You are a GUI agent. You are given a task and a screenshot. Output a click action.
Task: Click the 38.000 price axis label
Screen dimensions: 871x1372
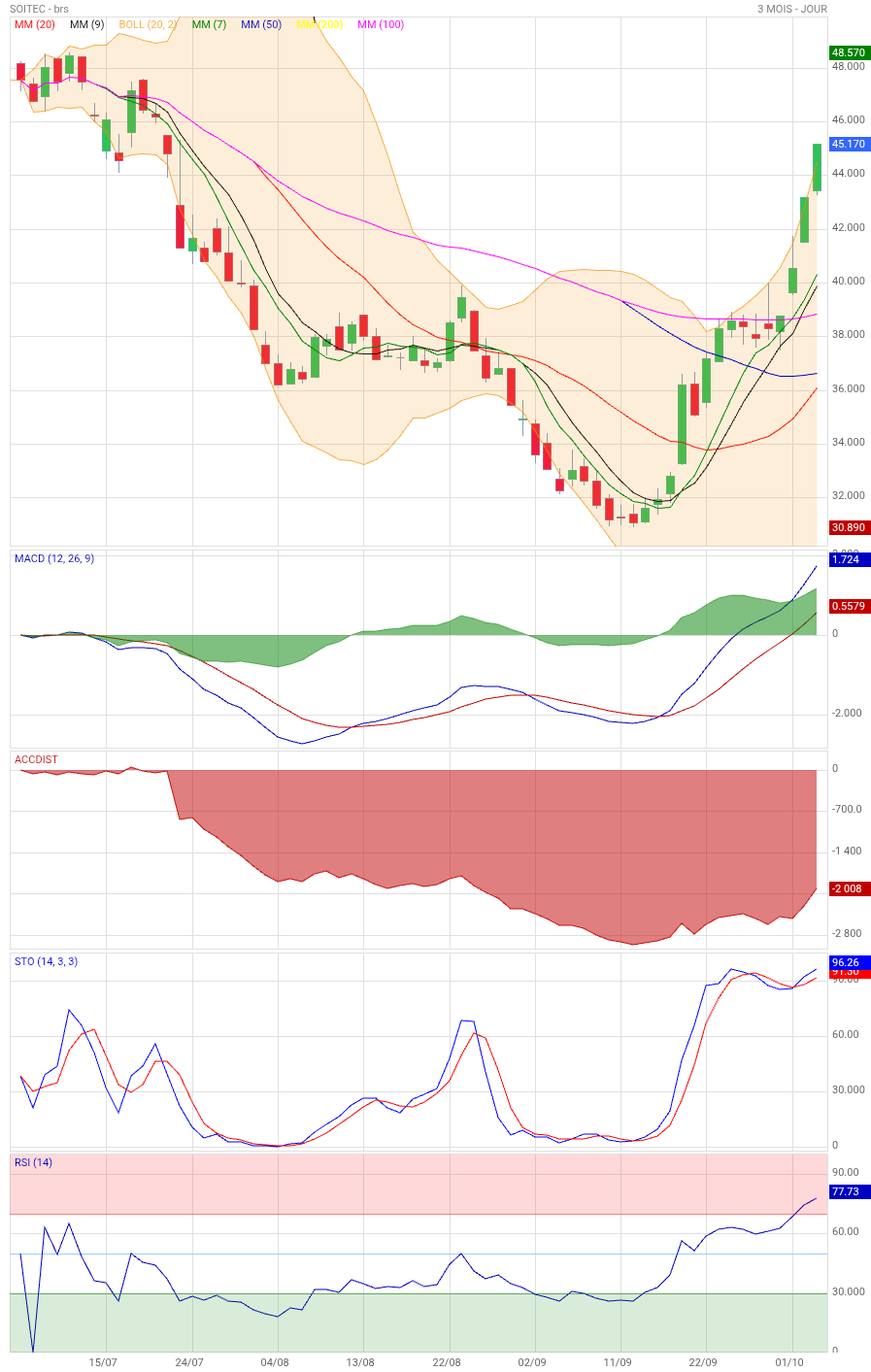pos(849,335)
